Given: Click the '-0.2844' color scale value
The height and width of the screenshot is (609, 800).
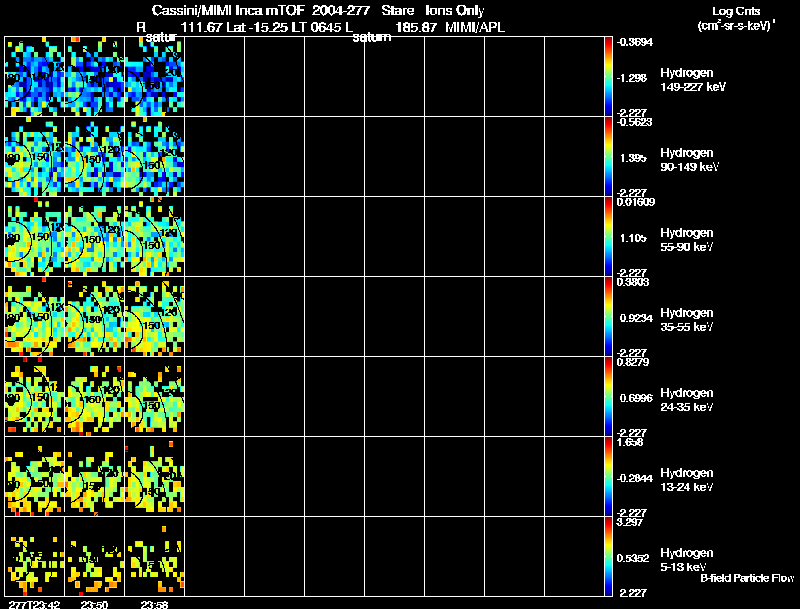Looking at the screenshot, I should [x=635, y=478].
